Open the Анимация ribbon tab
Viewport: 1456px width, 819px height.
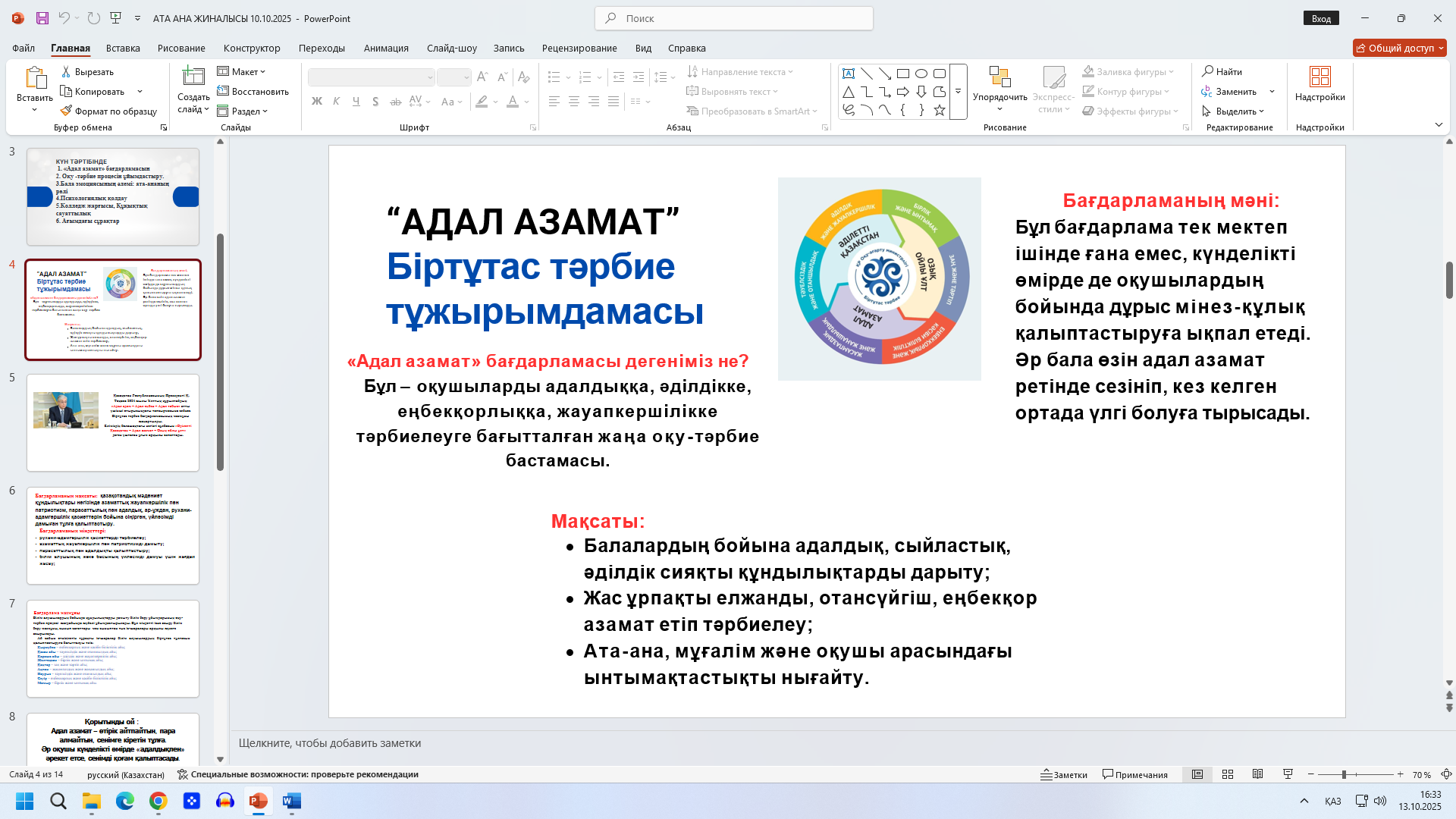[386, 48]
